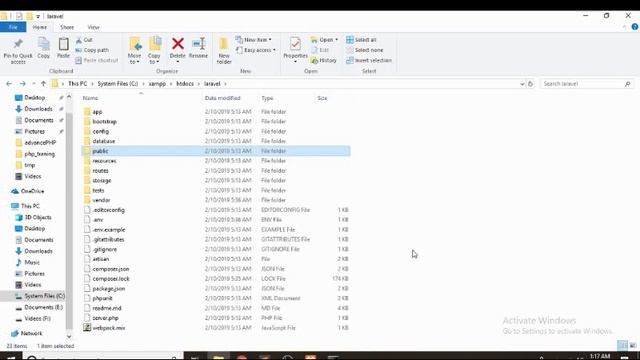Select the public folder

pos(216,151)
